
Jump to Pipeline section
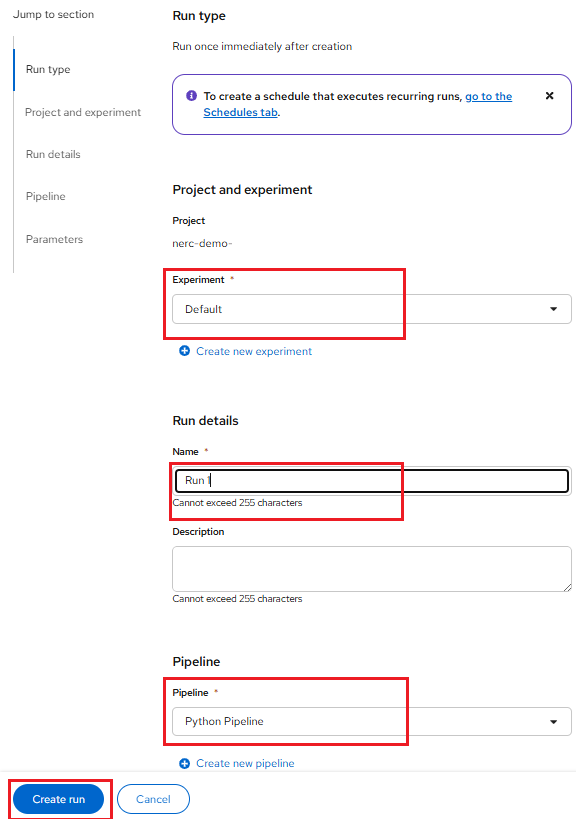click(45, 196)
